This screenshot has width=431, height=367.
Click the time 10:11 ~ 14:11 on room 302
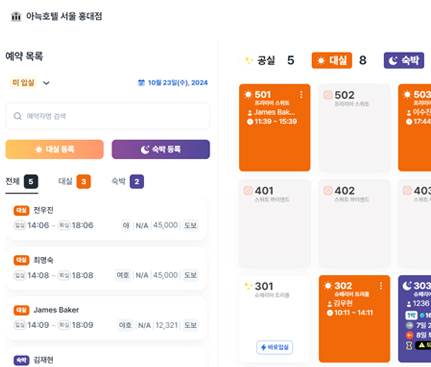(x=354, y=313)
